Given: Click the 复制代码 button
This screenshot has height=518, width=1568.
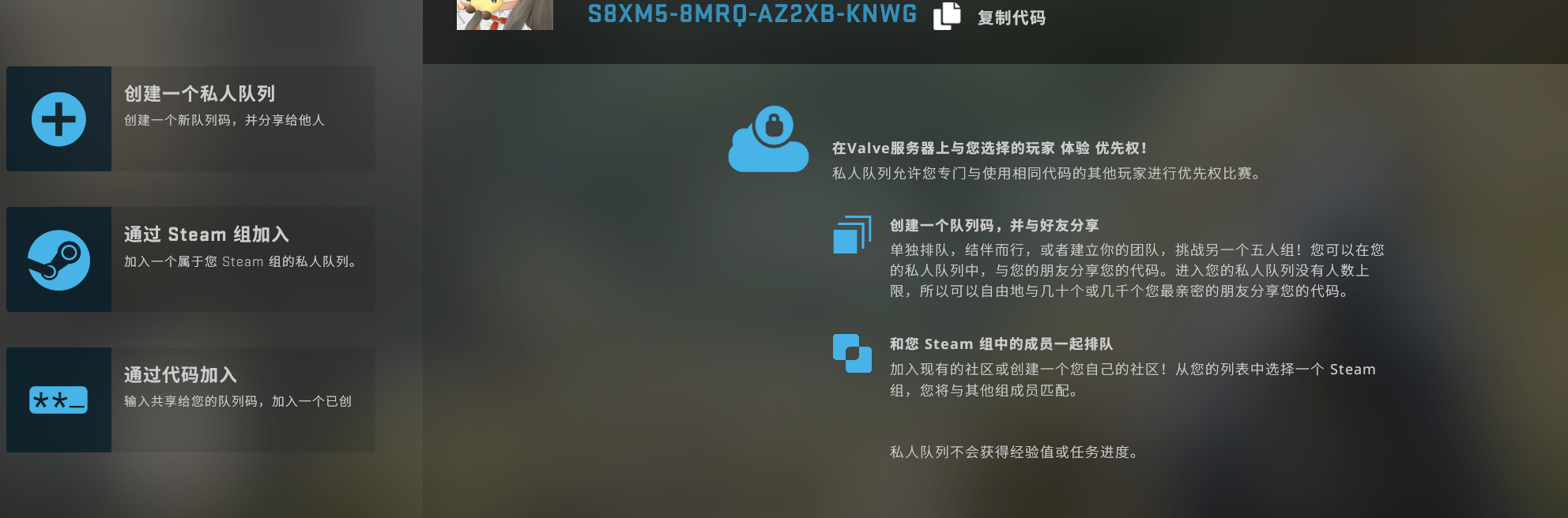Looking at the screenshot, I should click(x=1011, y=17).
